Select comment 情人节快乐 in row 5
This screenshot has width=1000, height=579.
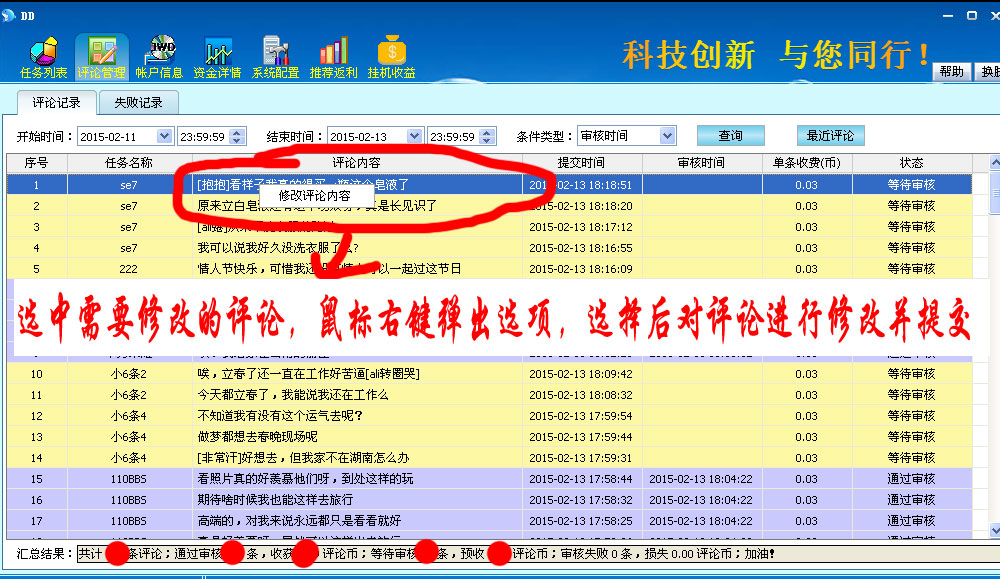(x=330, y=269)
